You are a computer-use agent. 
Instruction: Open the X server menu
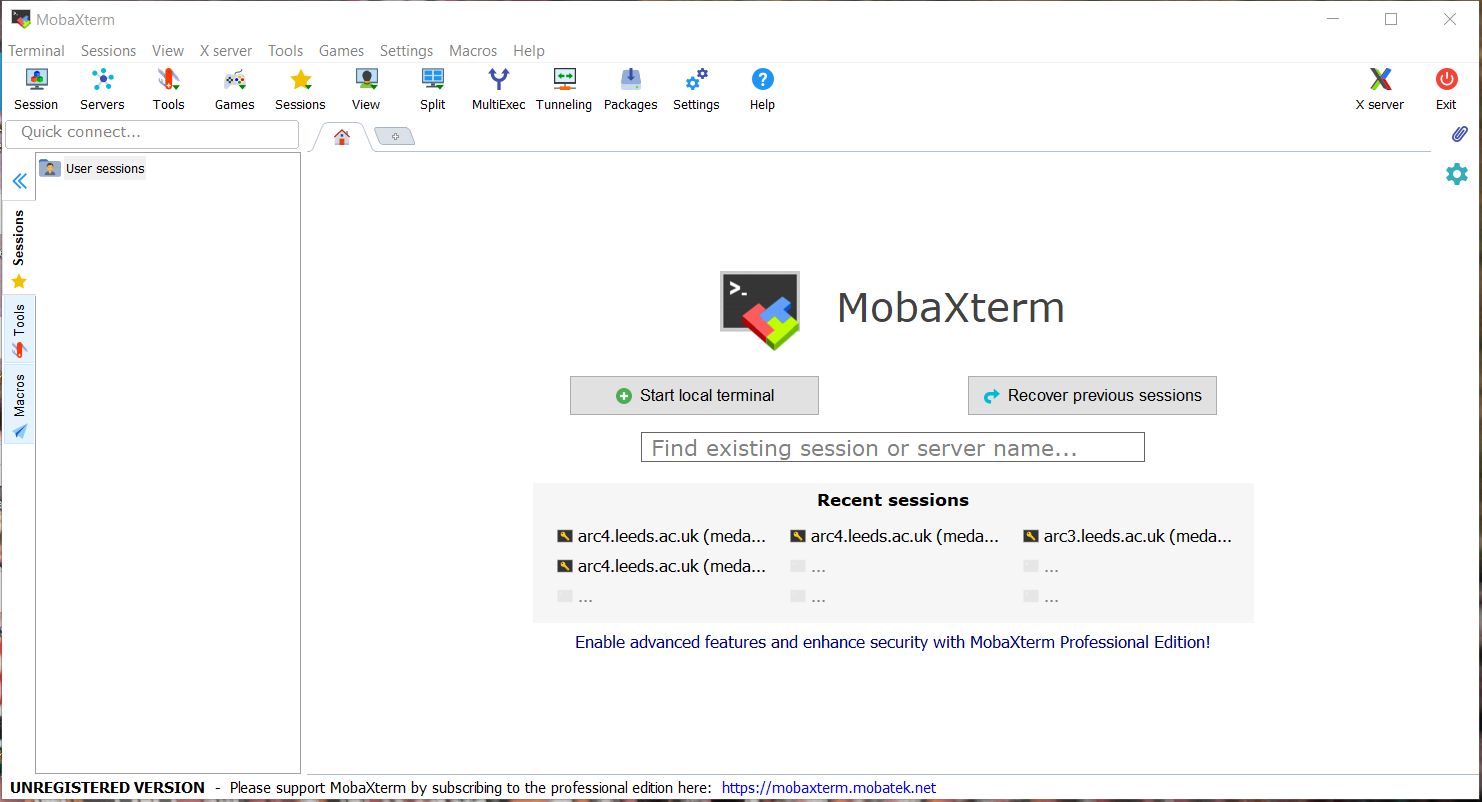point(226,51)
